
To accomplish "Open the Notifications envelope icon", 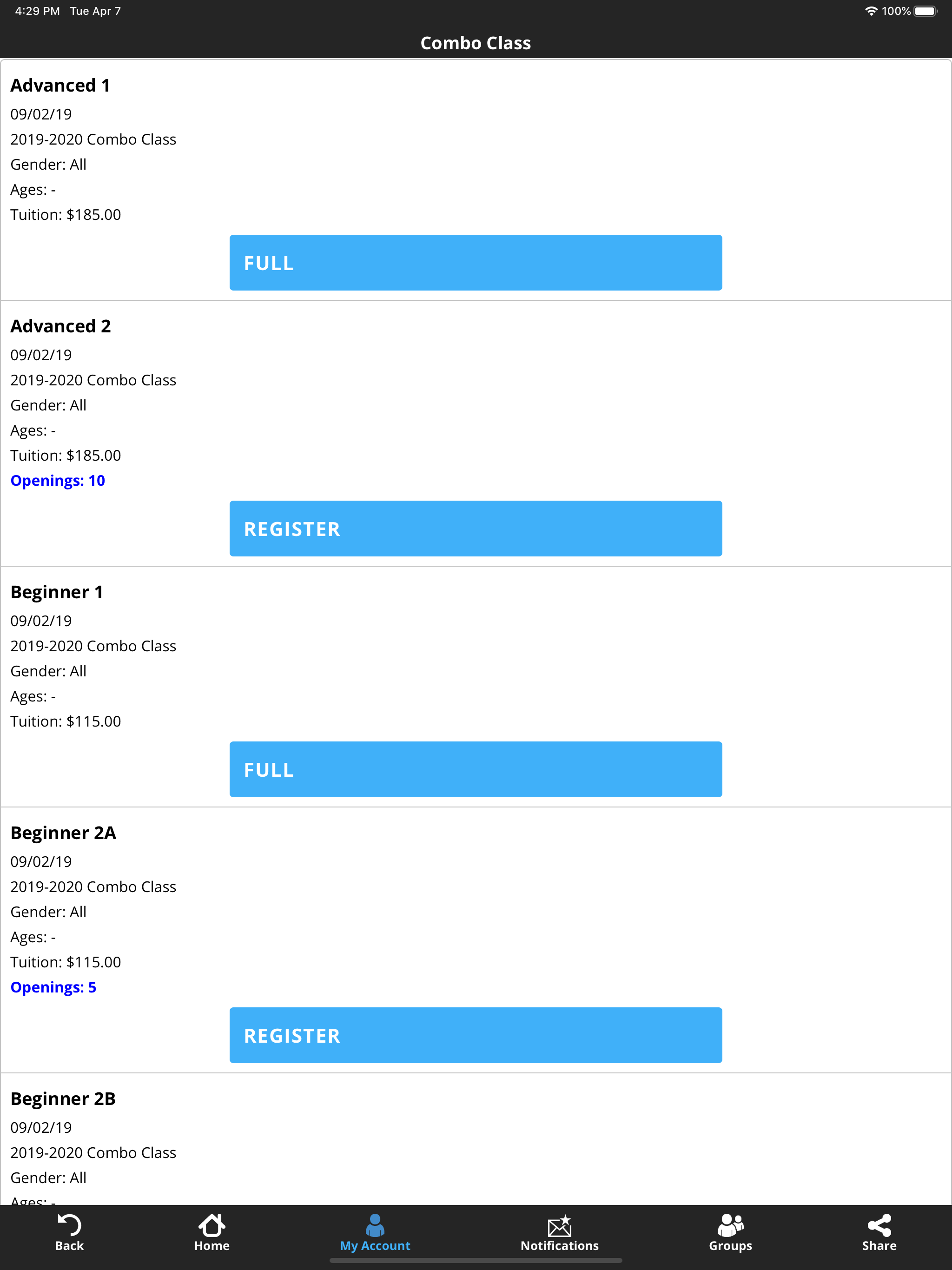I will pyautogui.click(x=559, y=1225).
